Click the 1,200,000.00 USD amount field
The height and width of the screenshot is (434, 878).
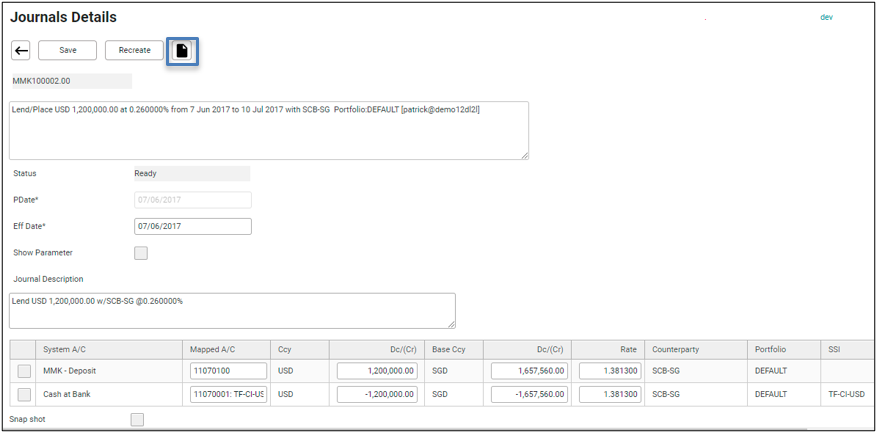click(x=377, y=371)
